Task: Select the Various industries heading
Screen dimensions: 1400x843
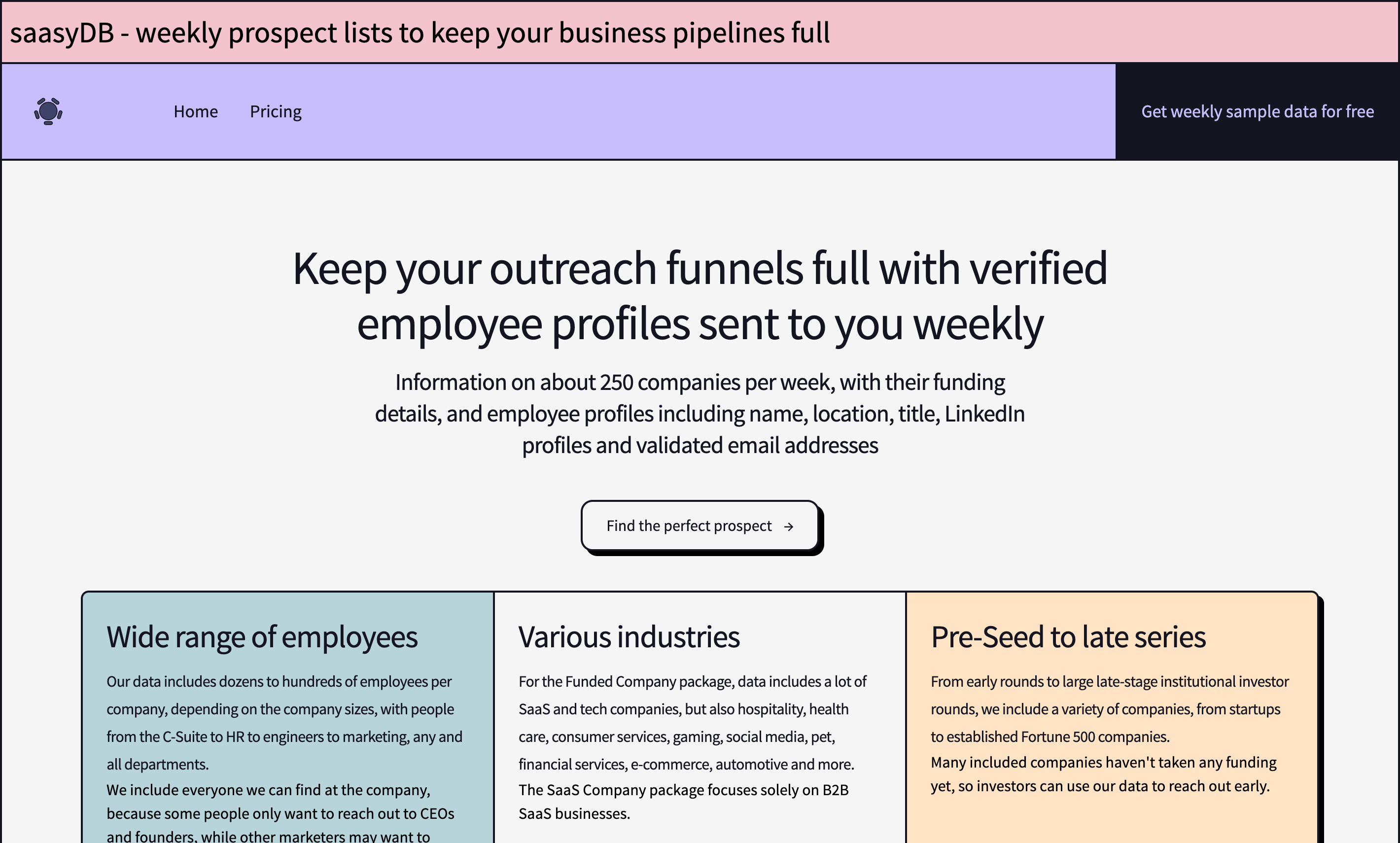Action: pos(629,637)
